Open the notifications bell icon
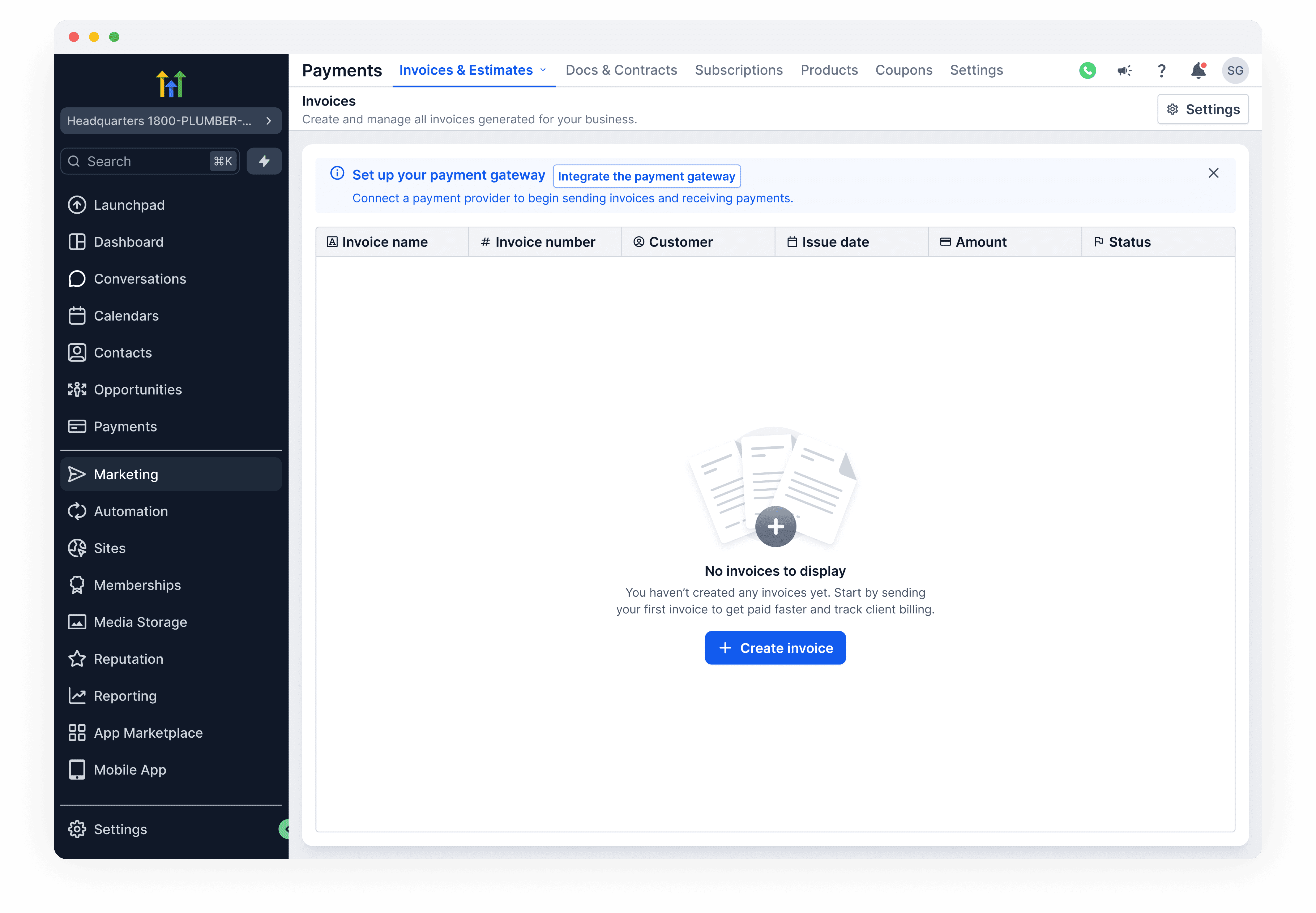Image resolution: width=1316 pixels, height=913 pixels. tap(1198, 70)
